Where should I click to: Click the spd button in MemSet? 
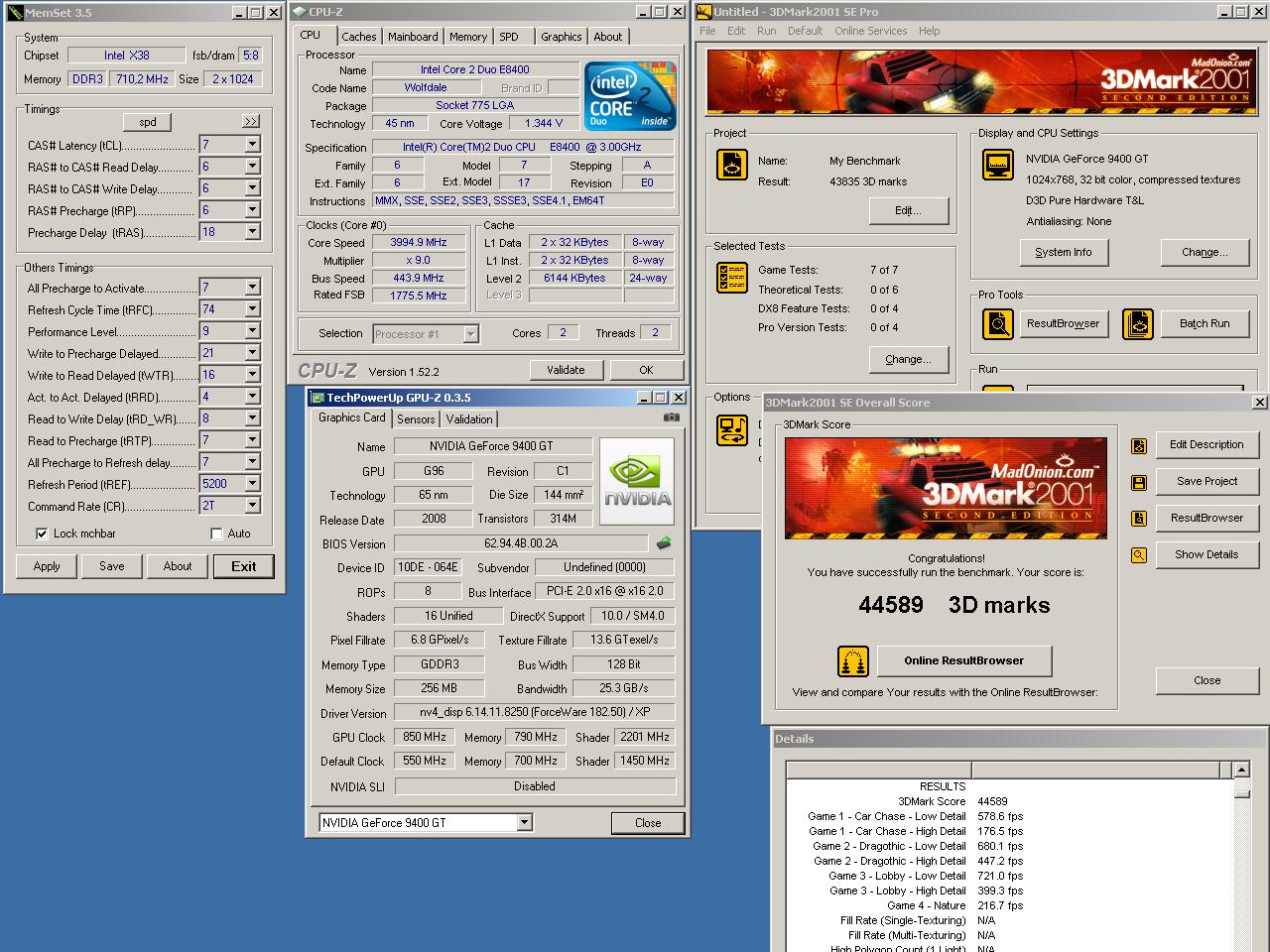[148, 122]
